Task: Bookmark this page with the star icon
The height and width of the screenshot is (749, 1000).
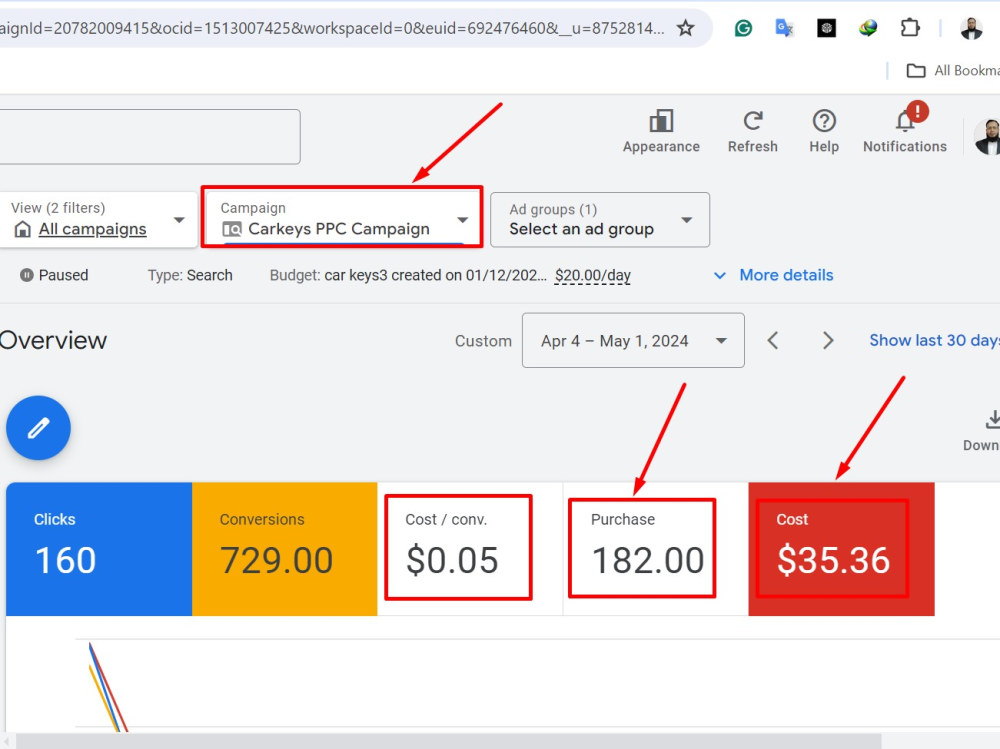Action: pyautogui.click(x=686, y=28)
